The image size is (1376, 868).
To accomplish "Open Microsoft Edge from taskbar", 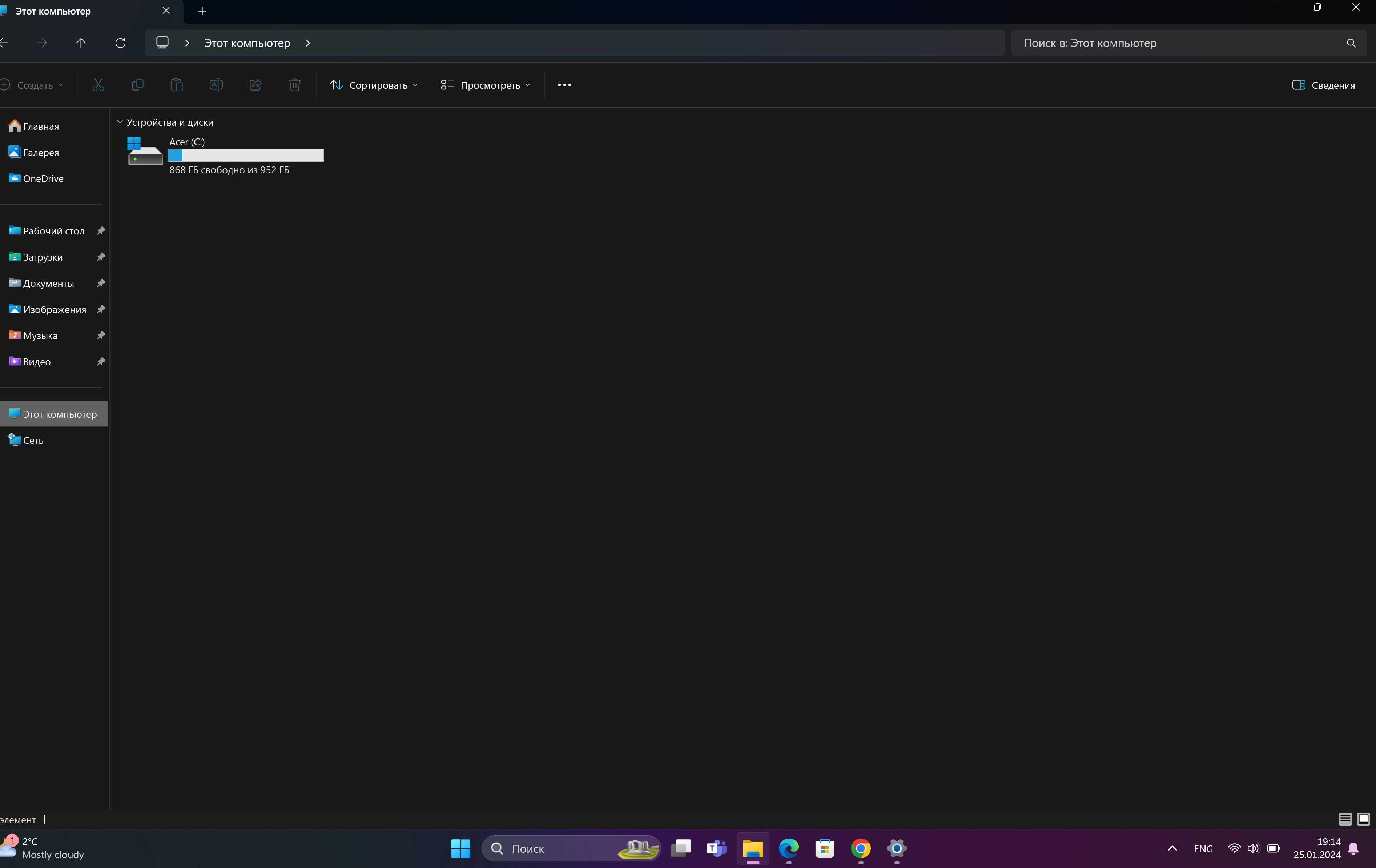I will coord(789,849).
